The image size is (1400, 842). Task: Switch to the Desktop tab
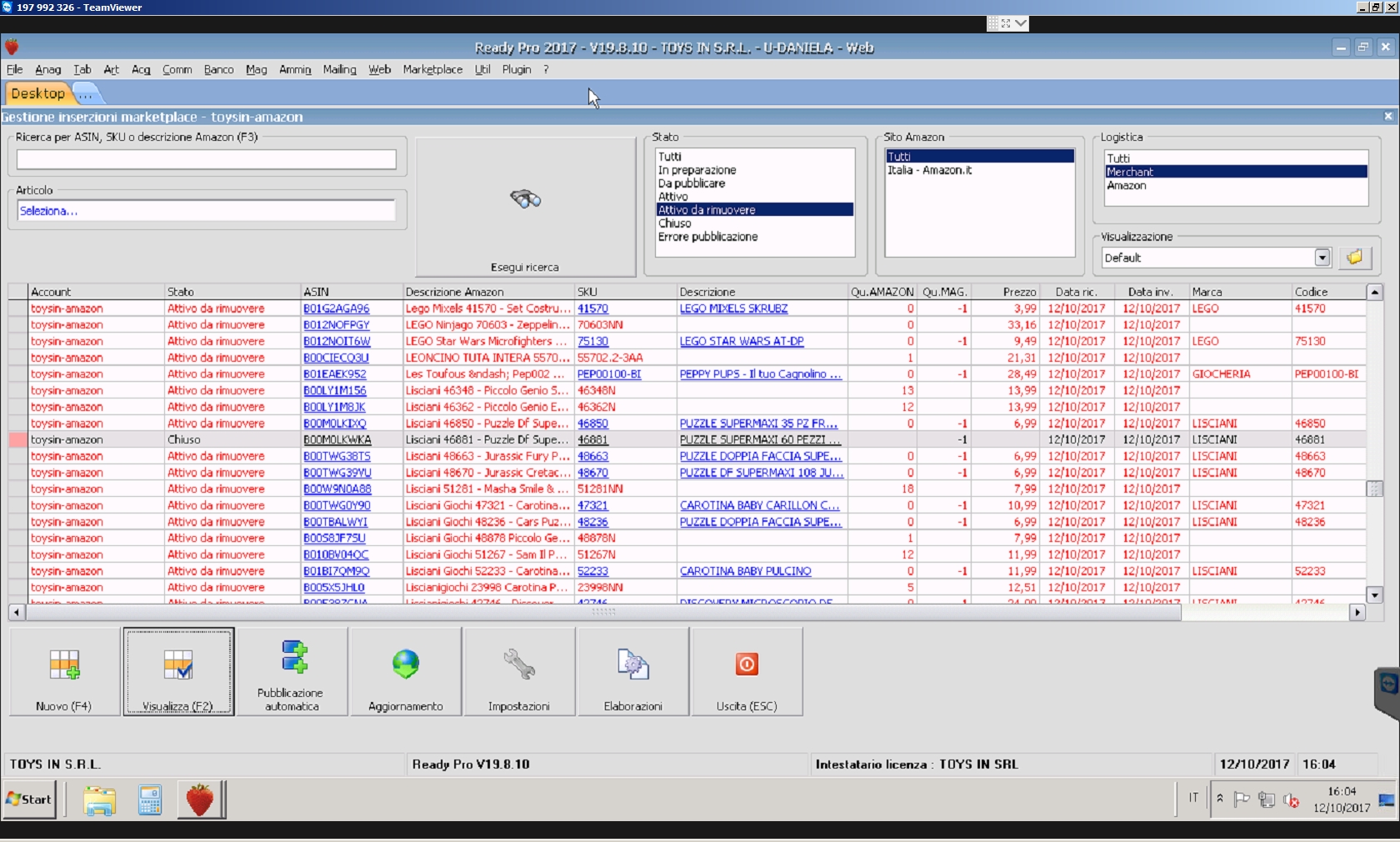coord(37,93)
